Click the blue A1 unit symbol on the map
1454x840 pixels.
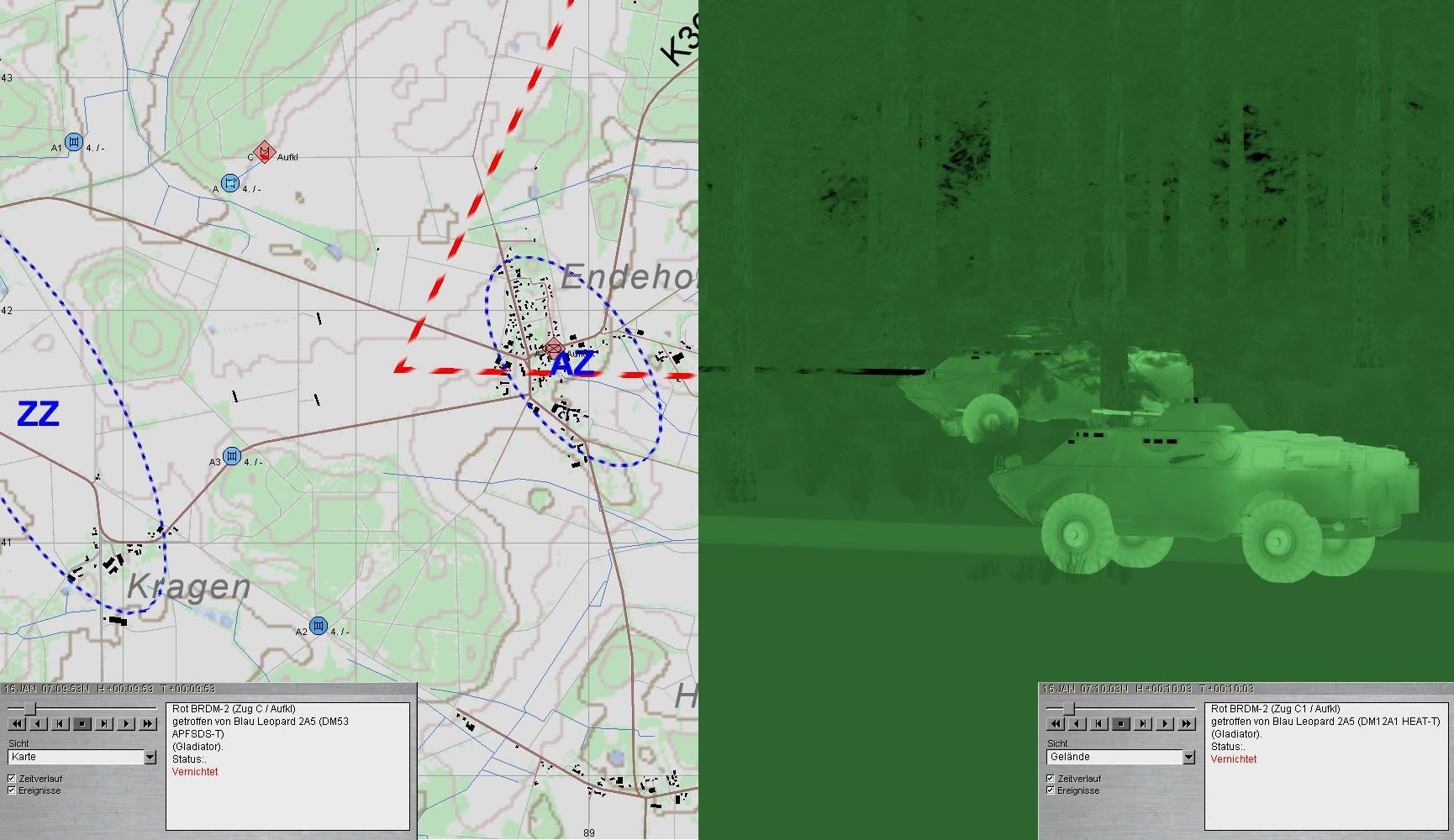pyautogui.click(x=74, y=142)
